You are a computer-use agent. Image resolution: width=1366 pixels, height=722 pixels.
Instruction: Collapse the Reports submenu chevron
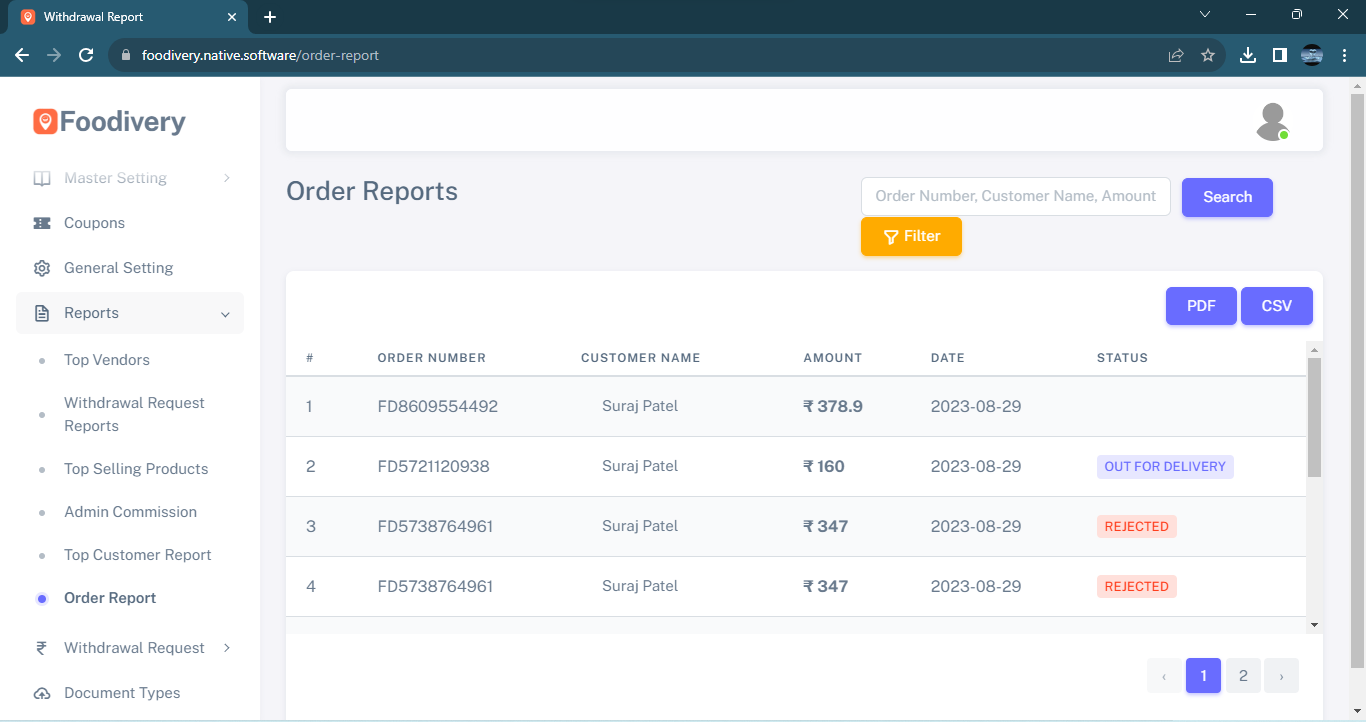pos(225,314)
